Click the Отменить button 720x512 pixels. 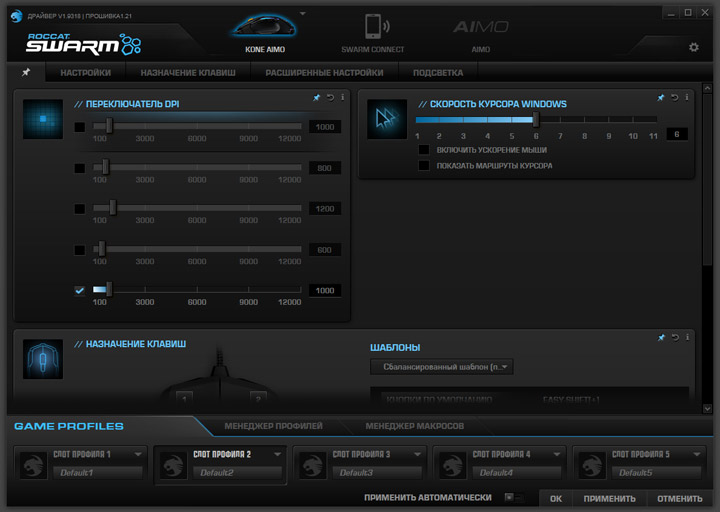pos(680,499)
